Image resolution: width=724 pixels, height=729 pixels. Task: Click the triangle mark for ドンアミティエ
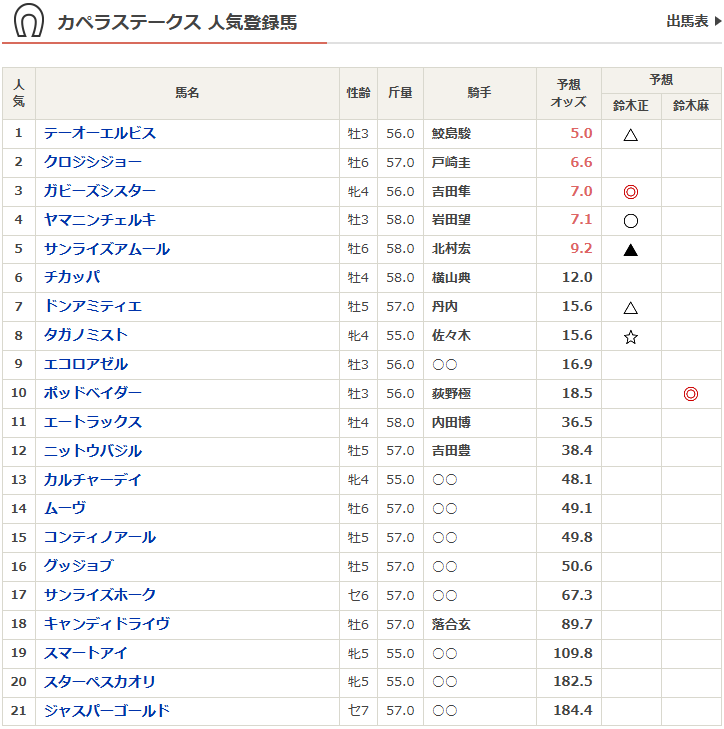tap(631, 308)
